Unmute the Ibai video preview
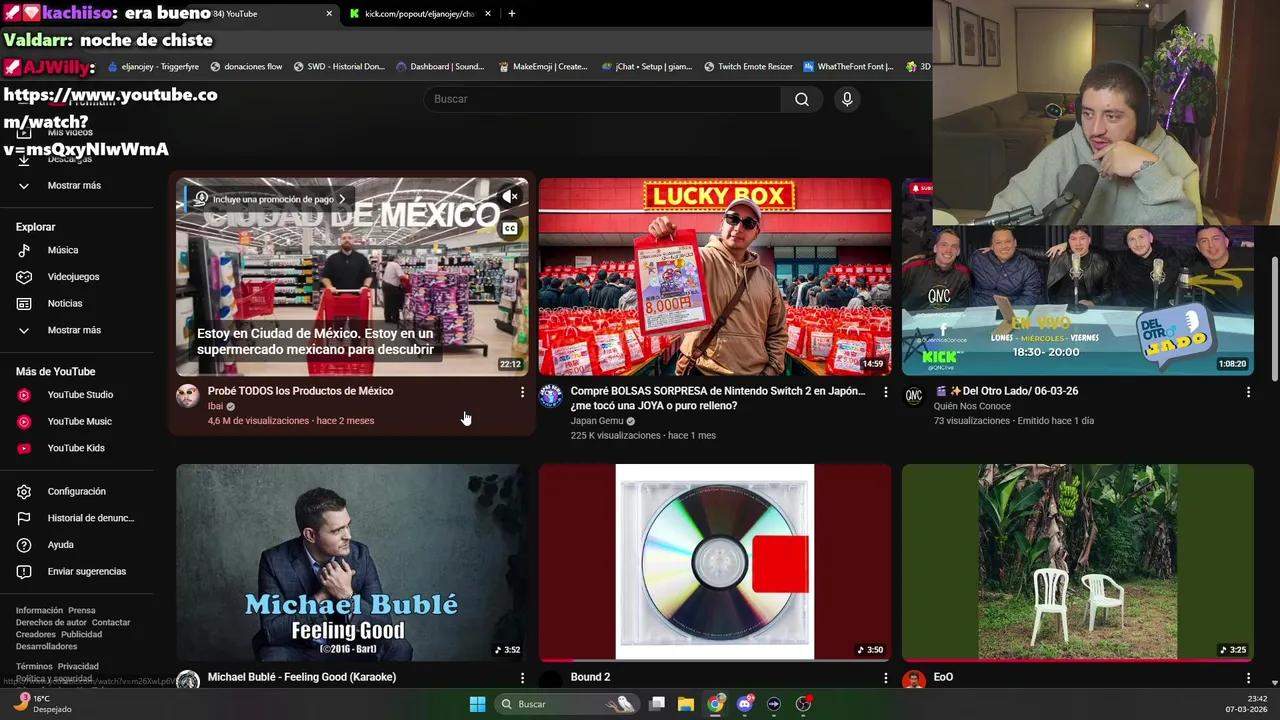This screenshot has height=720, width=1280. point(510,197)
